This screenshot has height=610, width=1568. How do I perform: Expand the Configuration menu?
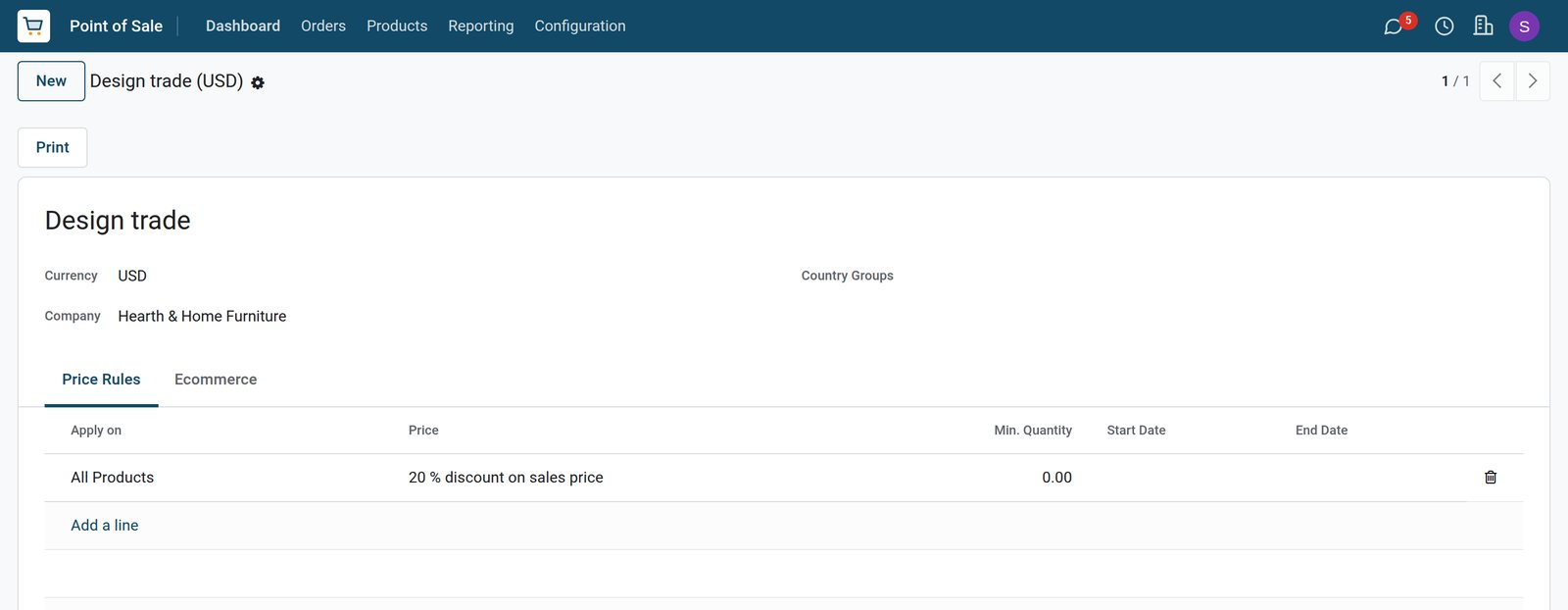(580, 25)
